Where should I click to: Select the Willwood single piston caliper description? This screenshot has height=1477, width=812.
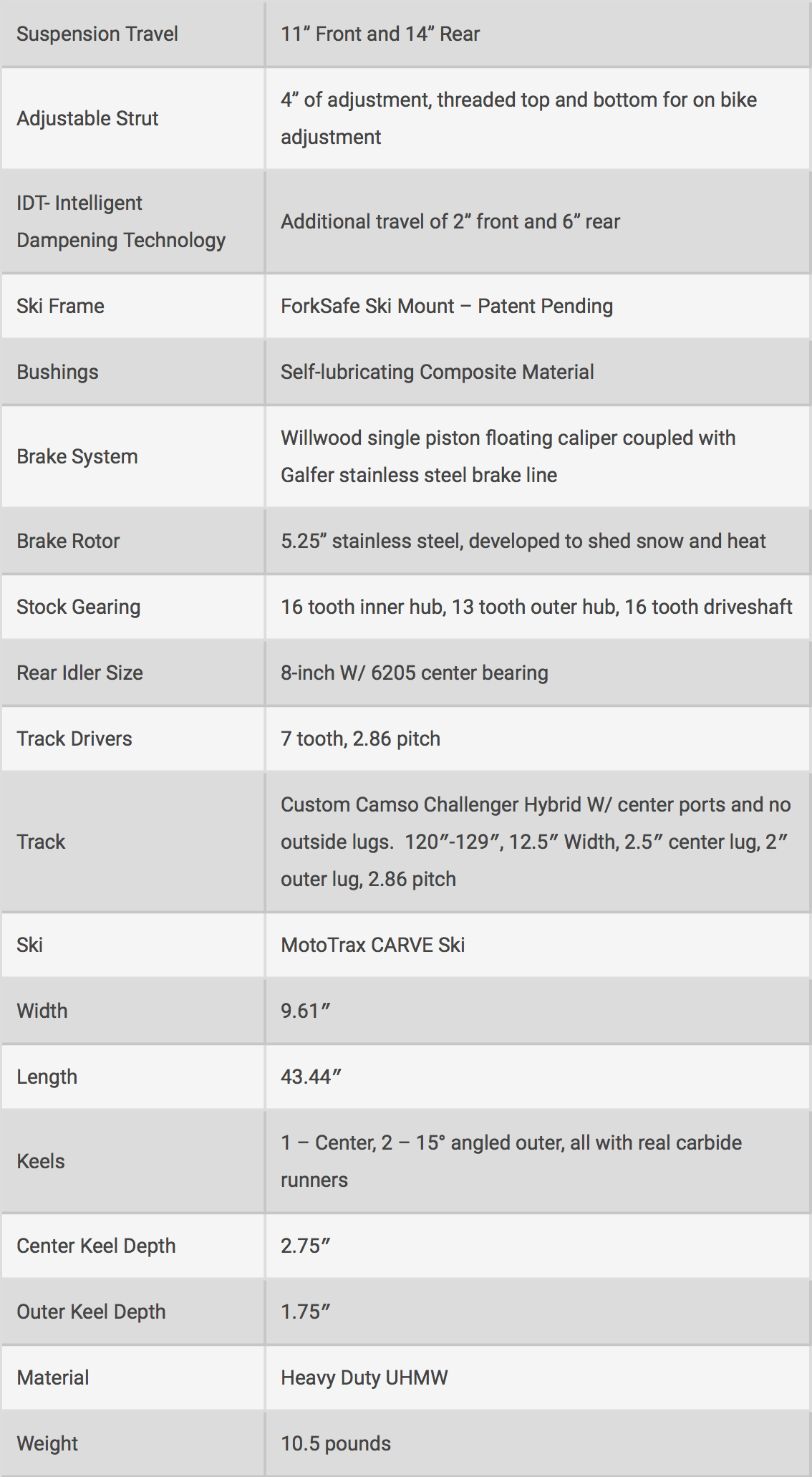pyautogui.click(x=508, y=456)
